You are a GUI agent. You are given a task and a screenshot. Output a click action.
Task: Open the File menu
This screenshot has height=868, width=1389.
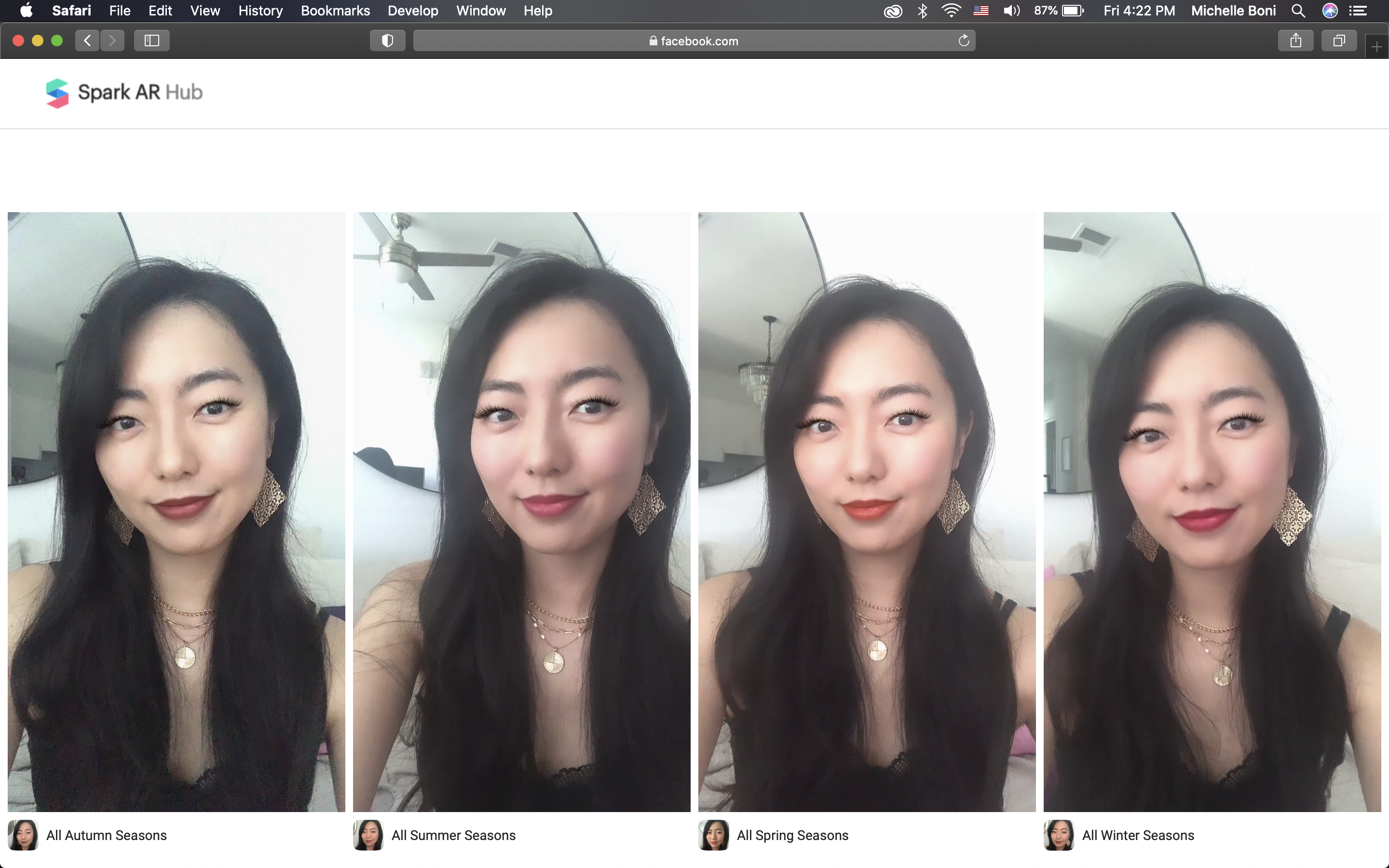coord(120,10)
